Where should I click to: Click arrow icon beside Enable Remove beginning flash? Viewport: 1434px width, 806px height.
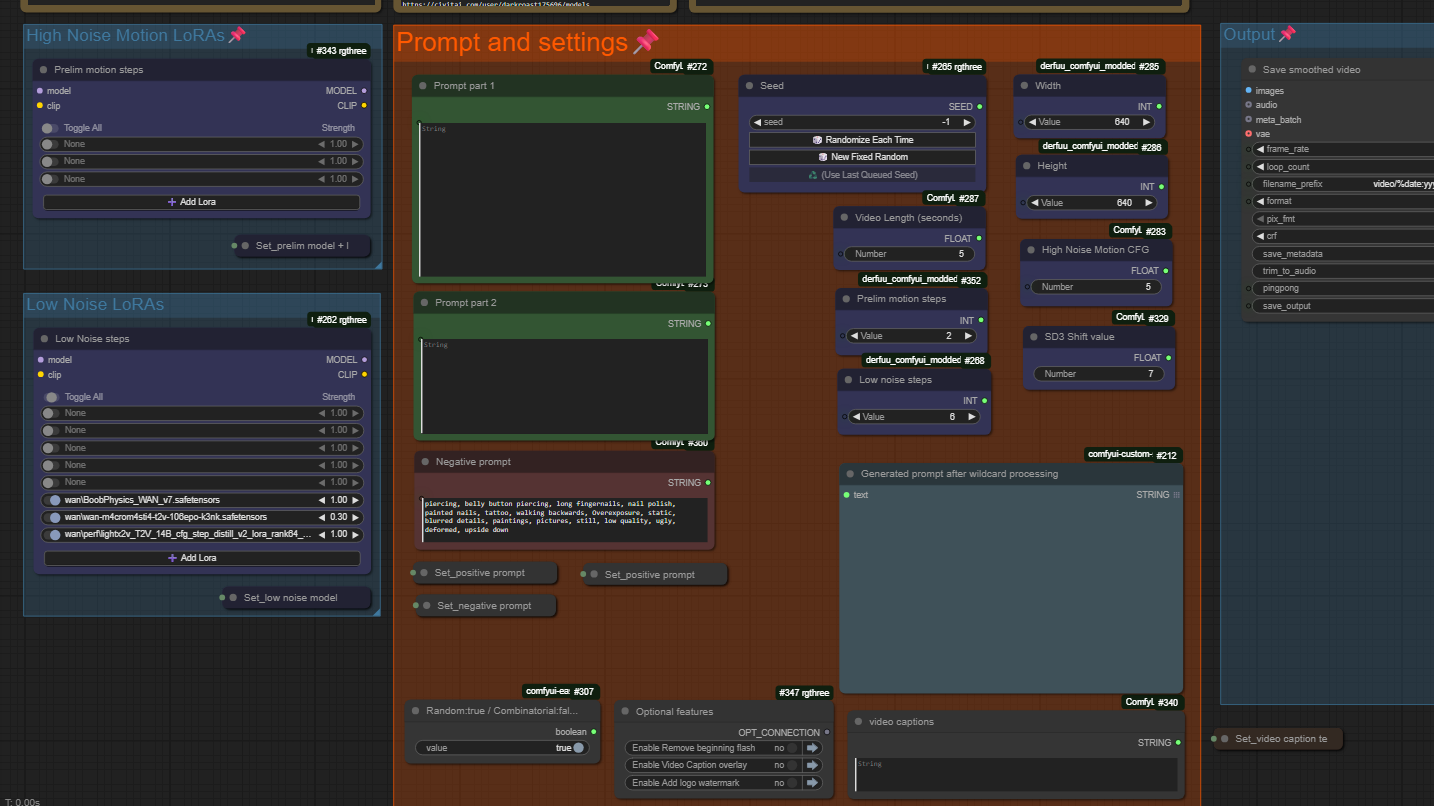(x=813, y=748)
